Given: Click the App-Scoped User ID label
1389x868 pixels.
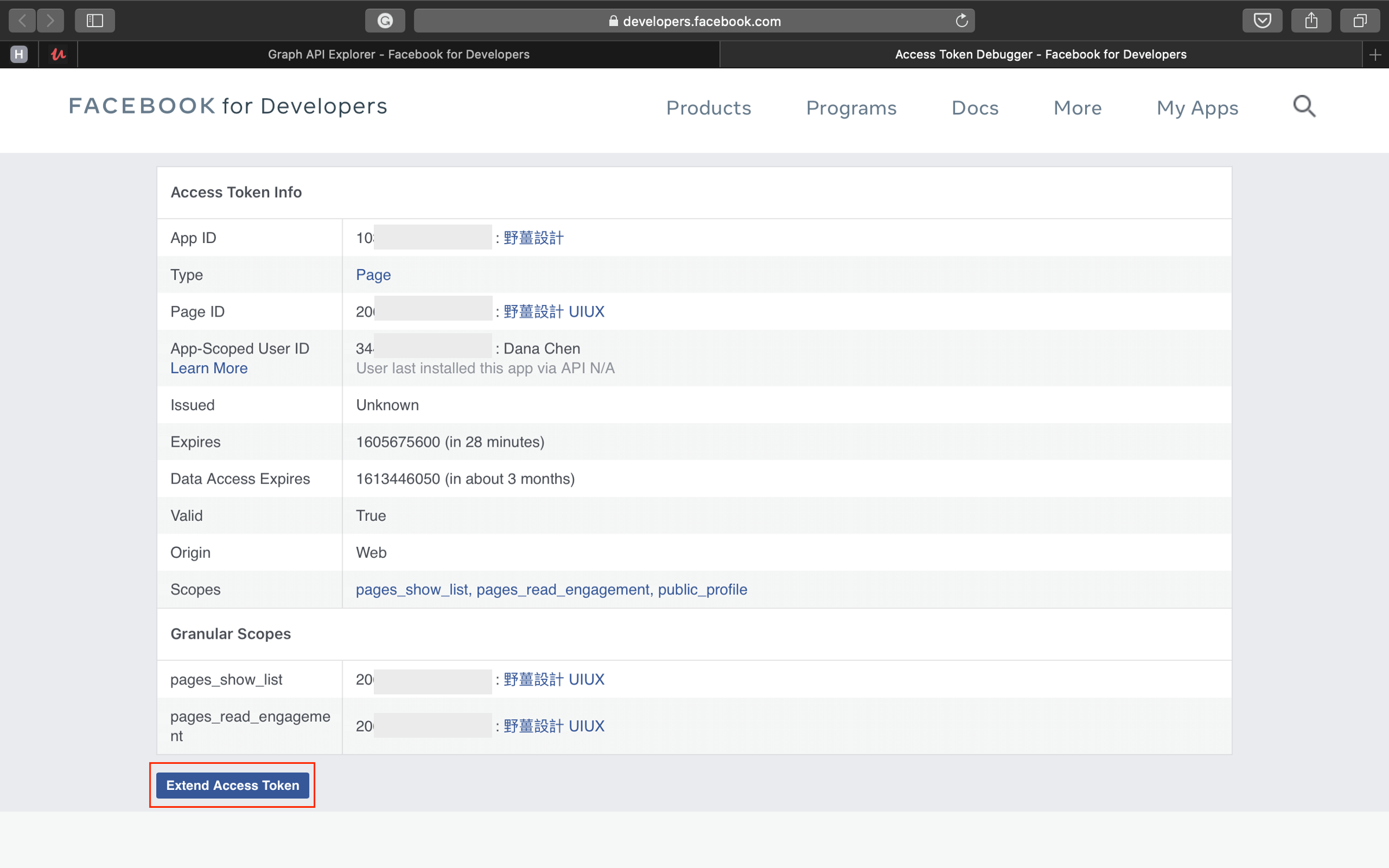Looking at the screenshot, I should (240, 348).
